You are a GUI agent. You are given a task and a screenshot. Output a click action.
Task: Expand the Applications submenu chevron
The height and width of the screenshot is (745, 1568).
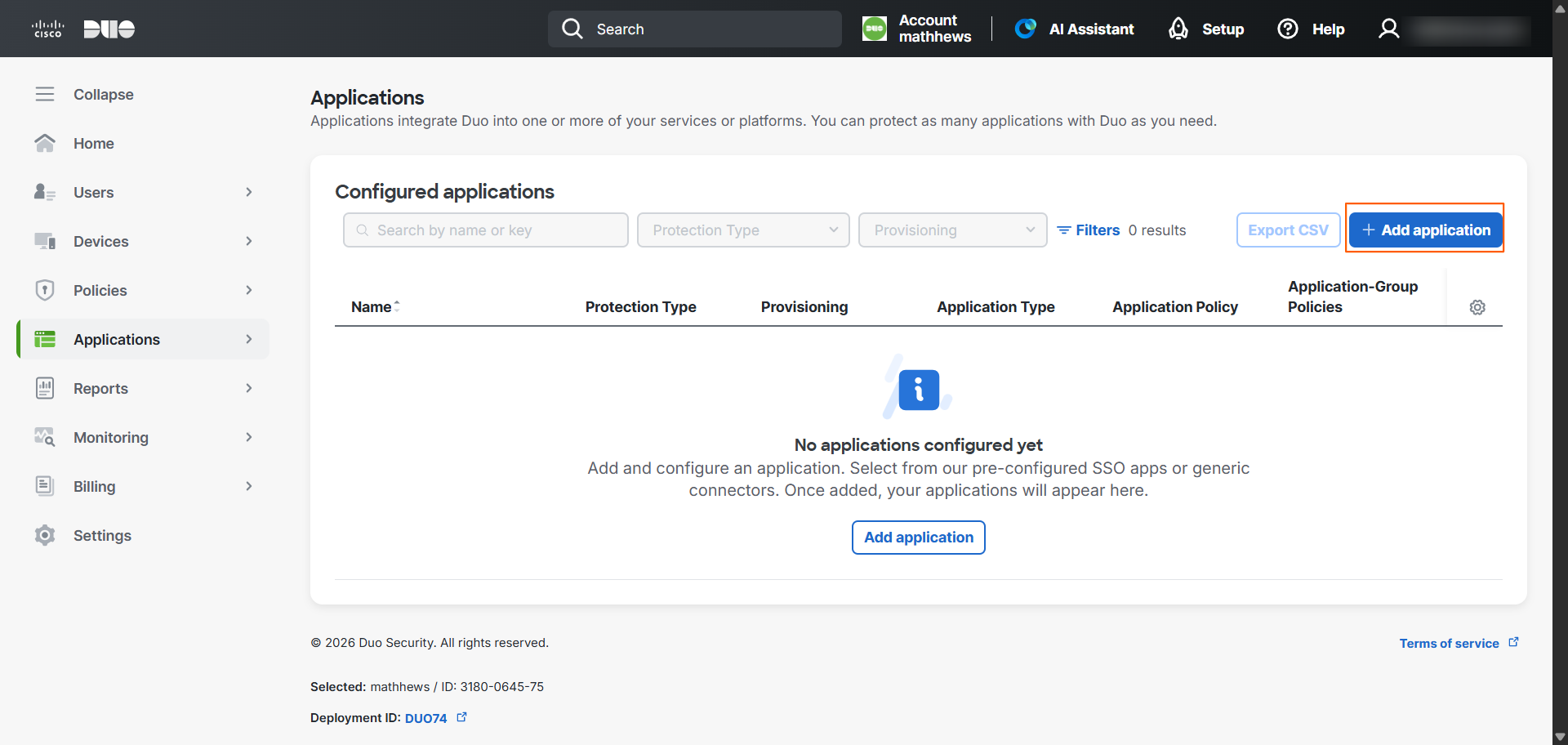(x=249, y=339)
